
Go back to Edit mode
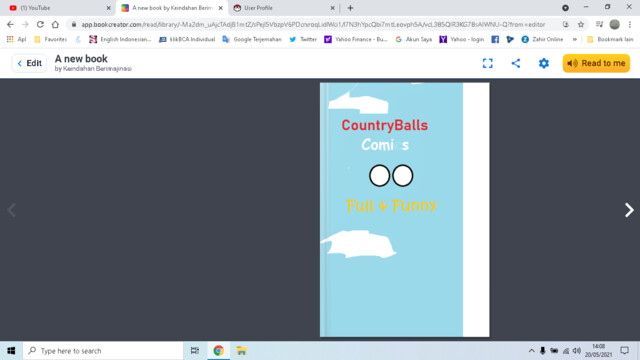[29, 63]
